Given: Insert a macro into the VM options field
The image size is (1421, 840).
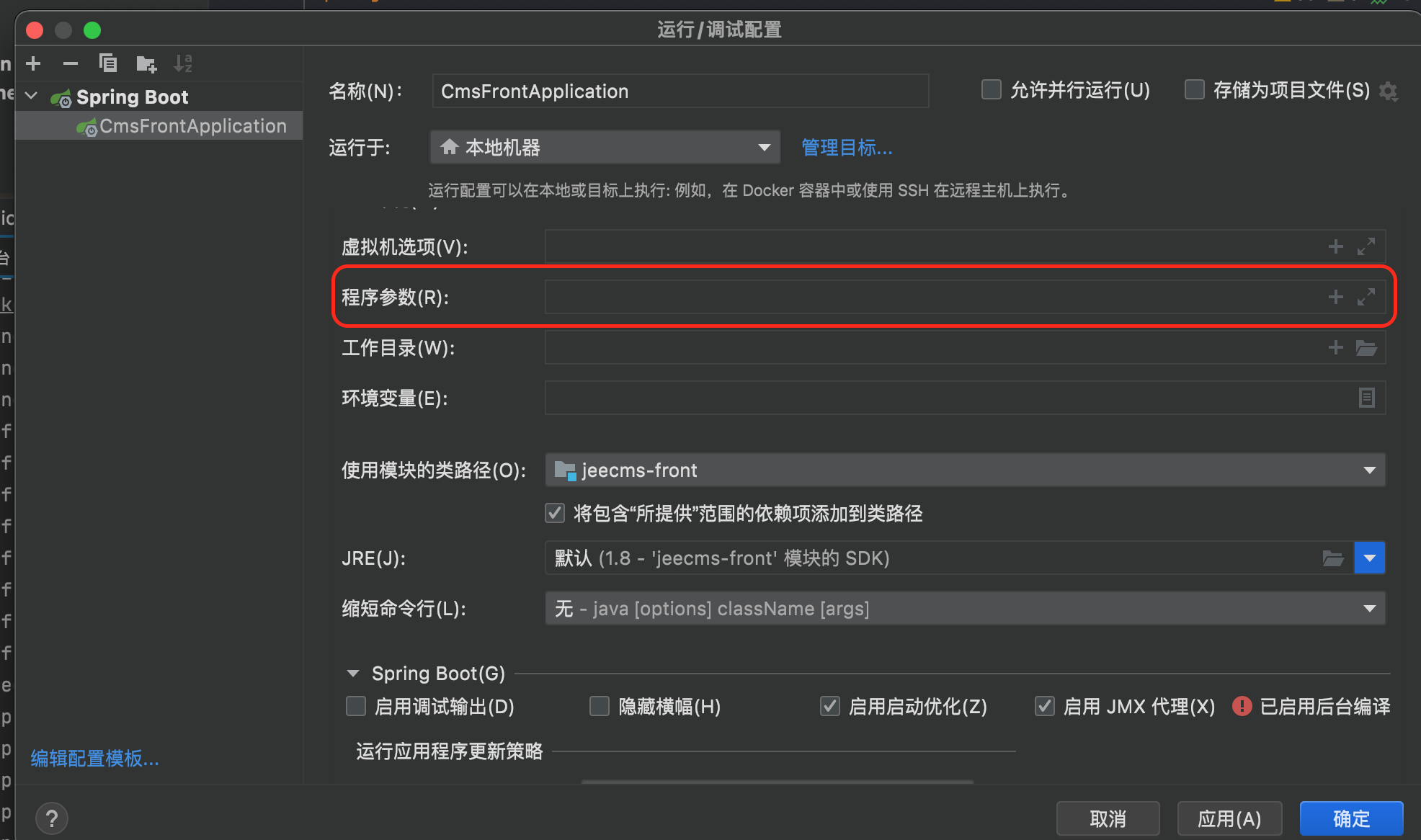Looking at the screenshot, I should click(1335, 246).
